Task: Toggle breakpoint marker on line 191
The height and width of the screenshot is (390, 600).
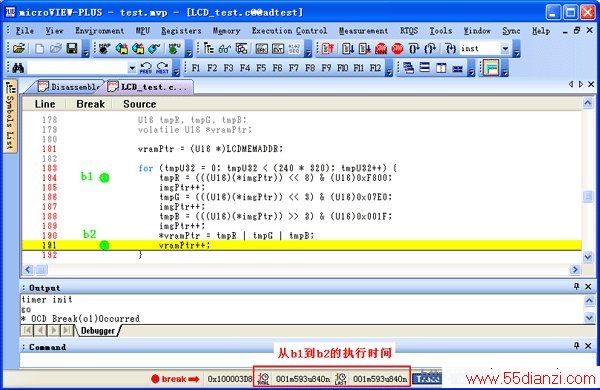Action: (104, 245)
